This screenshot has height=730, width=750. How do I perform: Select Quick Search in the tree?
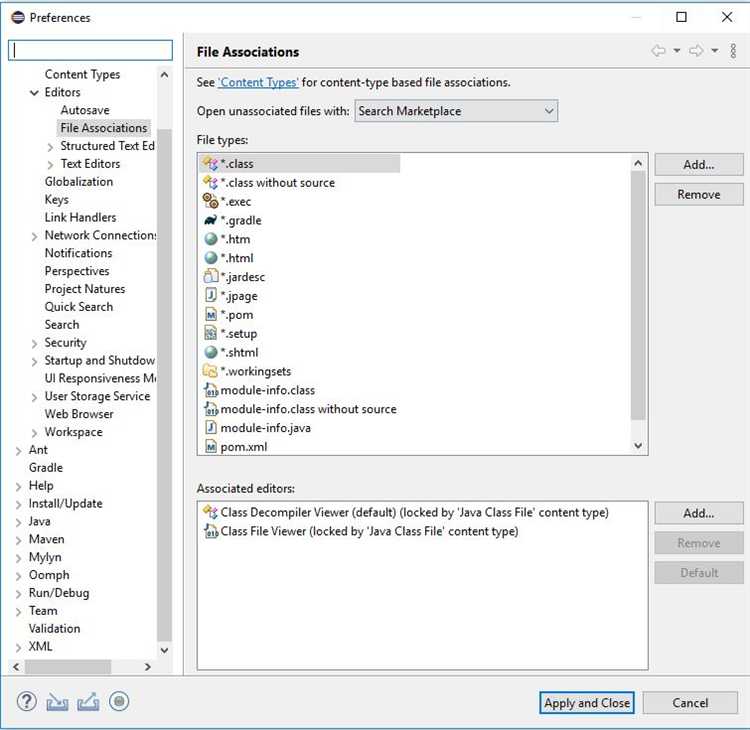[x=78, y=307]
